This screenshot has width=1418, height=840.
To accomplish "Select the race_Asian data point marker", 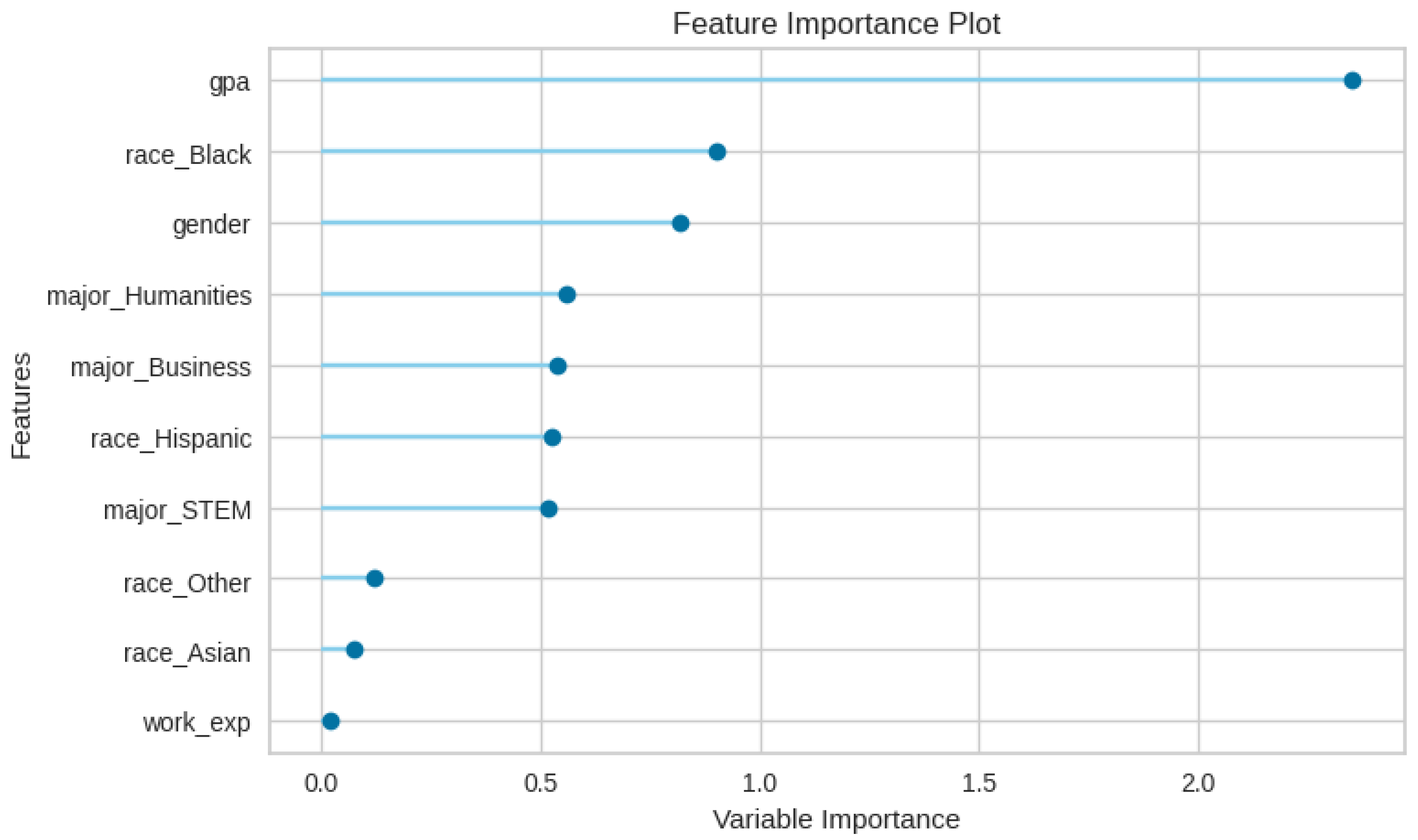I will tap(355, 650).
